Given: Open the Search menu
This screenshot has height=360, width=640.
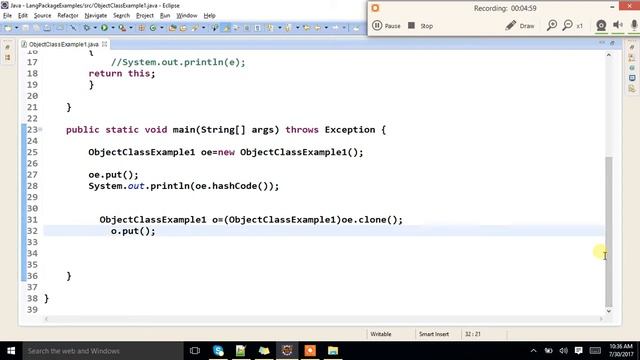Looking at the screenshot, I should tap(121, 16).
